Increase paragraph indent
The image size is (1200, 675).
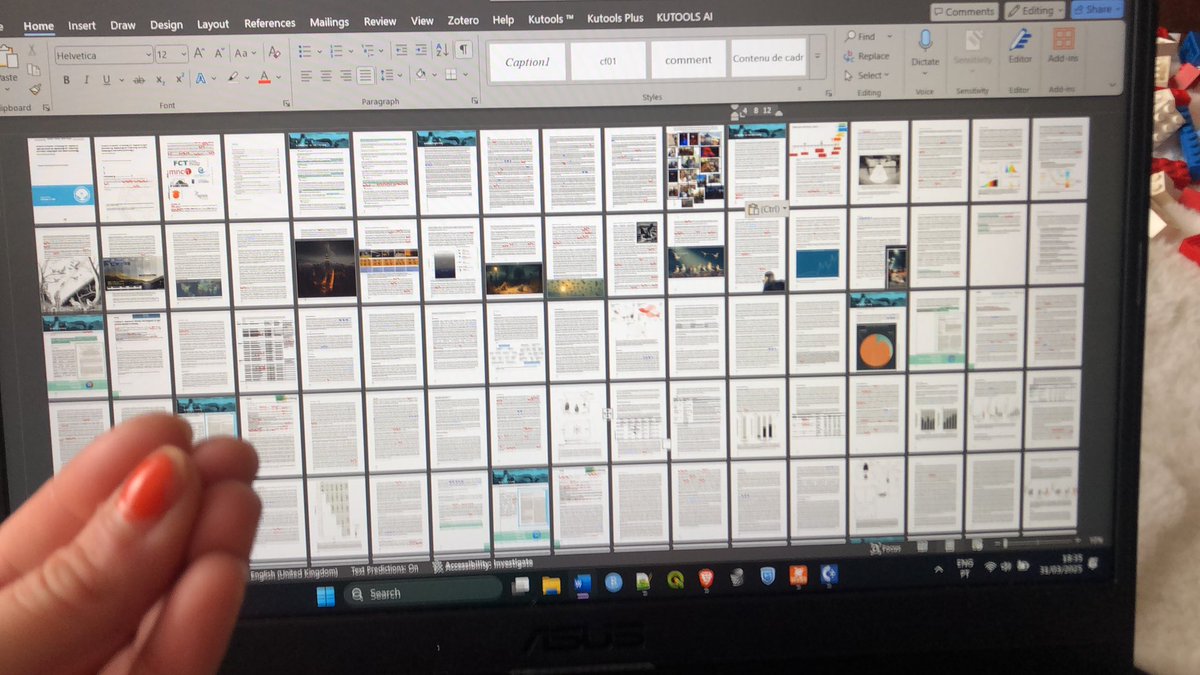tap(420, 50)
